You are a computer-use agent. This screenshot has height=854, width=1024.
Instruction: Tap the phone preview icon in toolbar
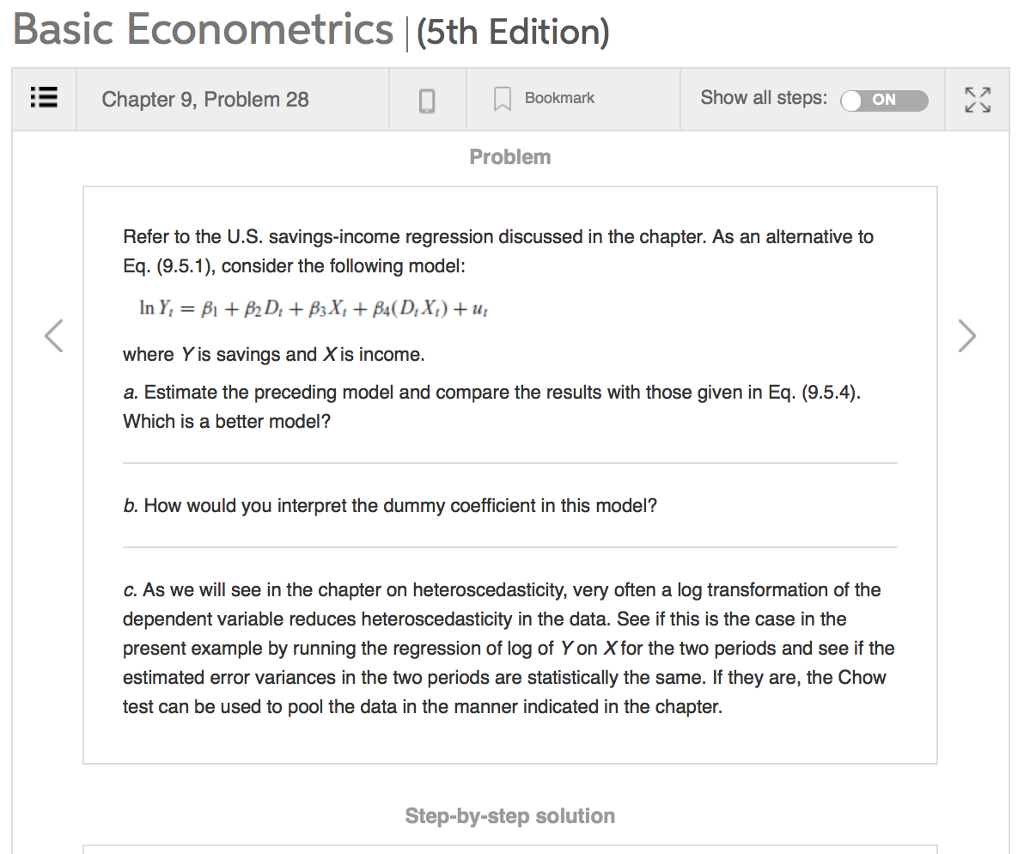click(x=427, y=98)
